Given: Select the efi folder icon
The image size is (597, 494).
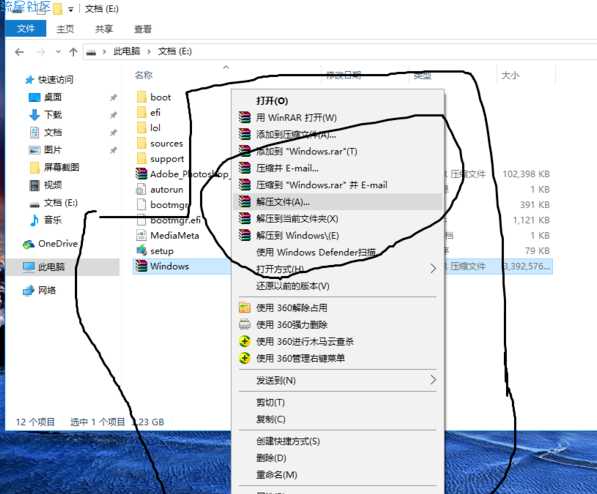Looking at the screenshot, I should (x=141, y=112).
